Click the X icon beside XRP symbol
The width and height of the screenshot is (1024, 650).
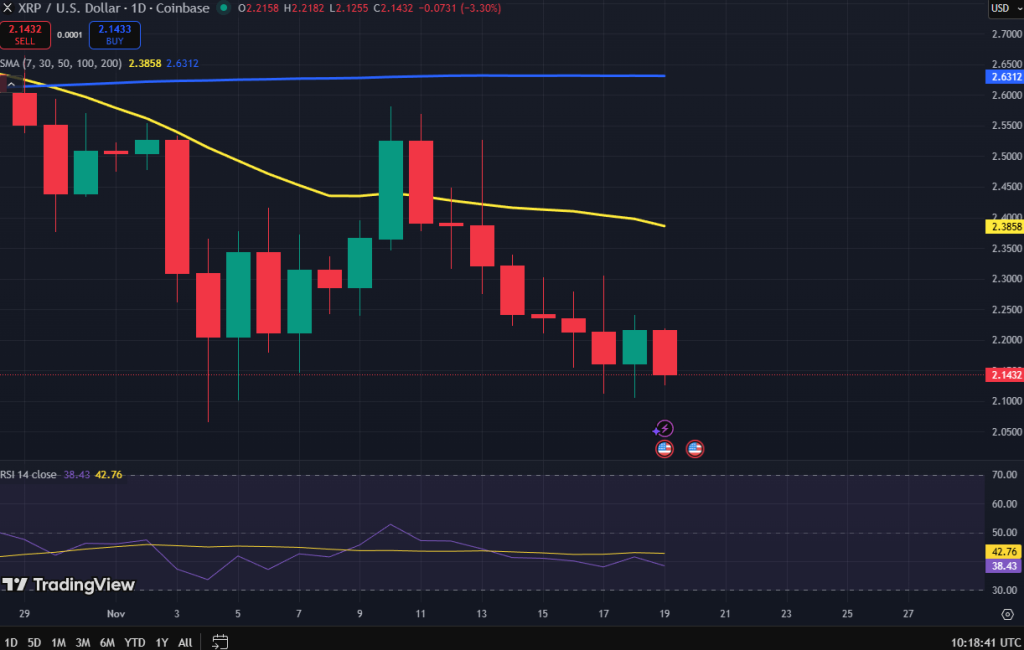pos(7,8)
